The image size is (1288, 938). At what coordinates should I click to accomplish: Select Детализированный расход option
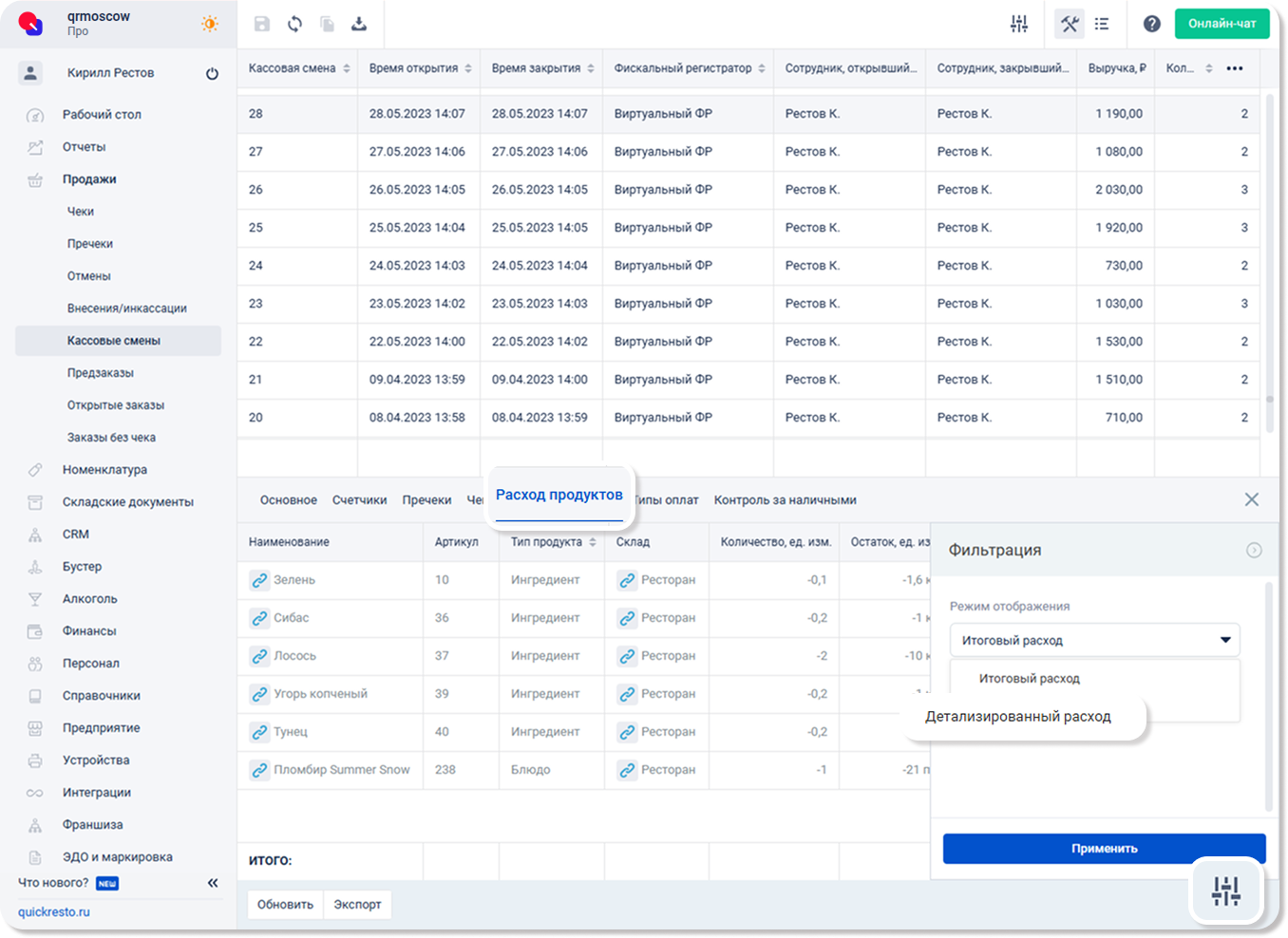click(x=1018, y=717)
